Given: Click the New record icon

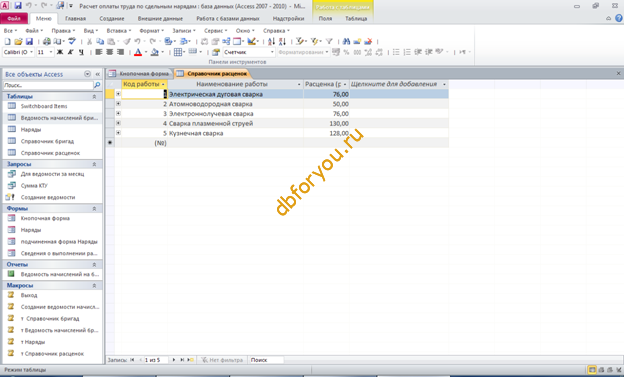Looking at the screenshot, I should 357,41.
